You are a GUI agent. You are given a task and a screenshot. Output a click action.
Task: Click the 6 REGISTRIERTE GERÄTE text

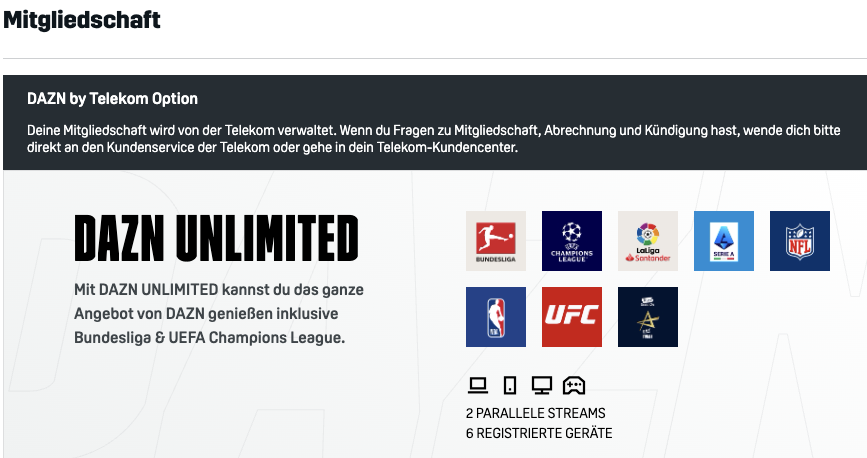(539, 433)
